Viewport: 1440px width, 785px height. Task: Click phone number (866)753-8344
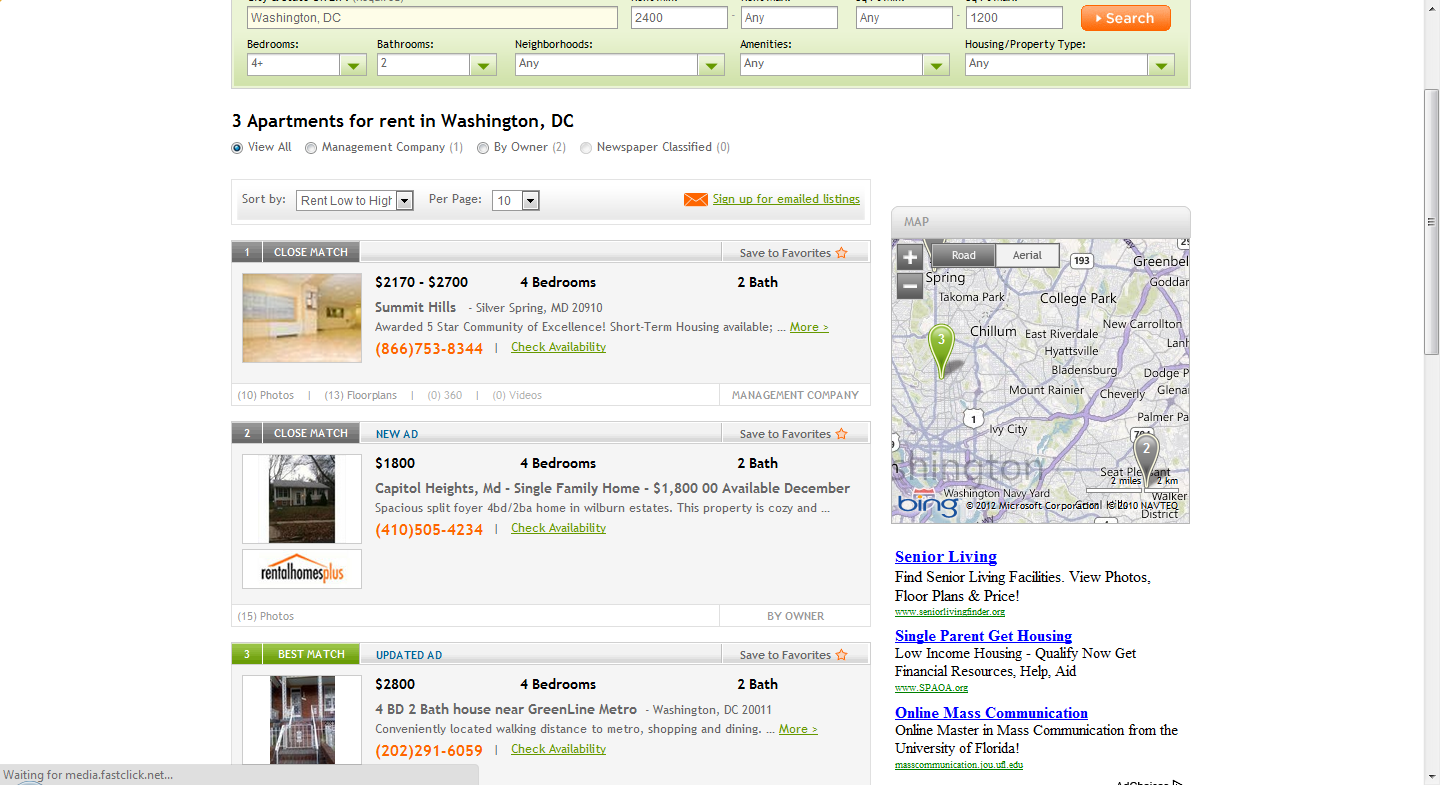coord(429,349)
